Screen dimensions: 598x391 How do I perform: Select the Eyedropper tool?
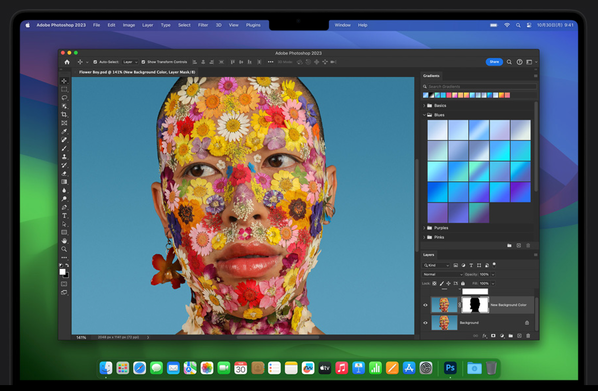(64, 131)
